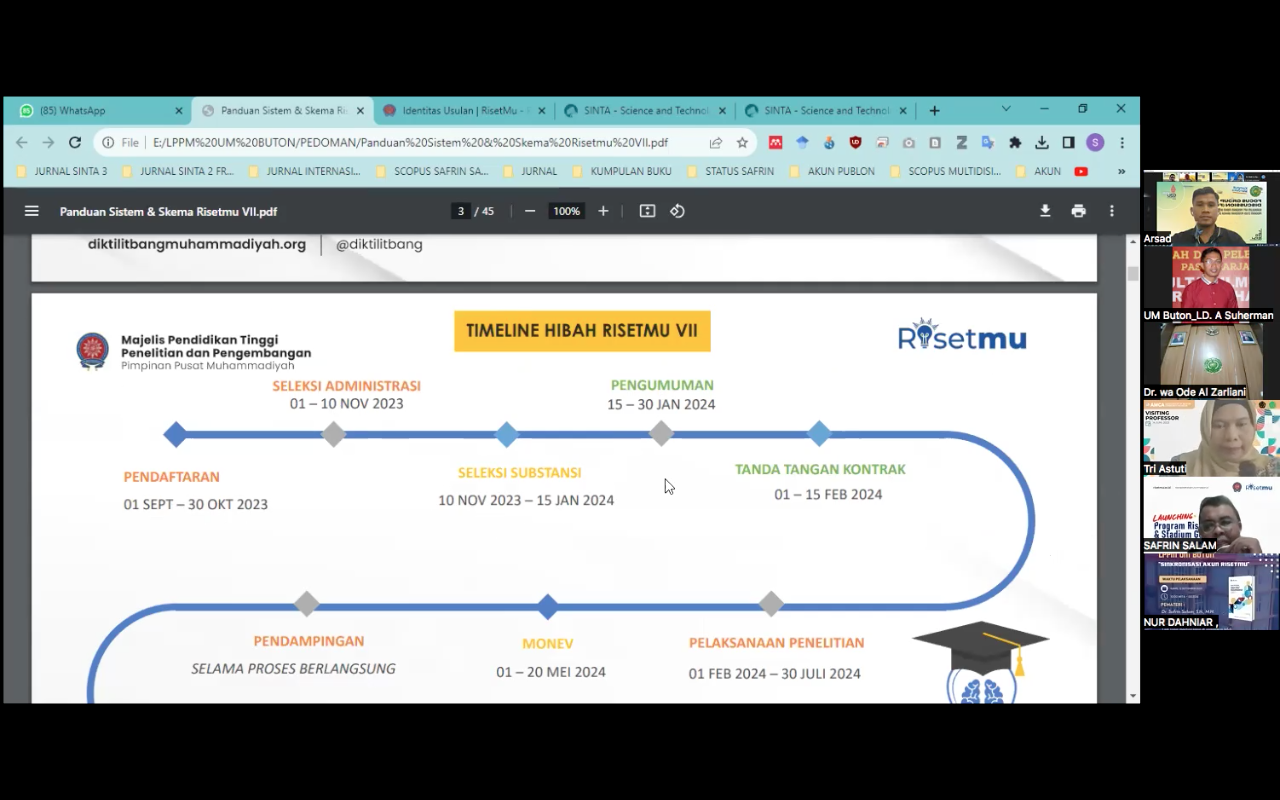Open the Mendeley extension icon
This screenshot has width=1280, height=800.
[775, 143]
